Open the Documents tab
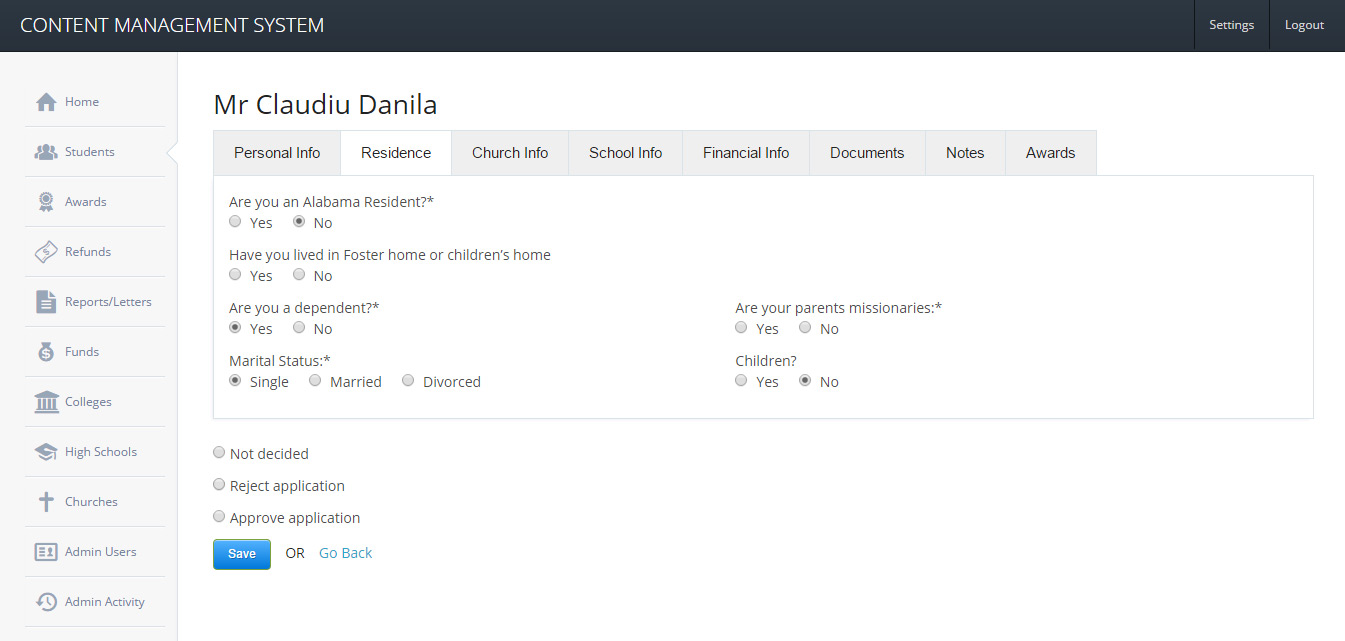This screenshot has width=1345, height=641. pos(867,153)
